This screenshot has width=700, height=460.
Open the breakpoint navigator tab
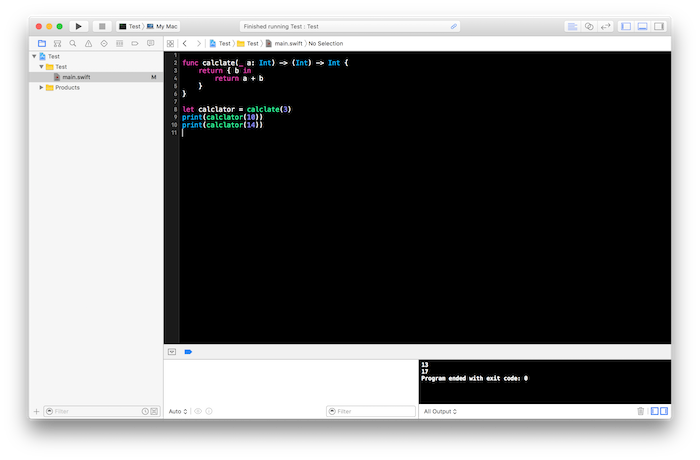(x=135, y=43)
